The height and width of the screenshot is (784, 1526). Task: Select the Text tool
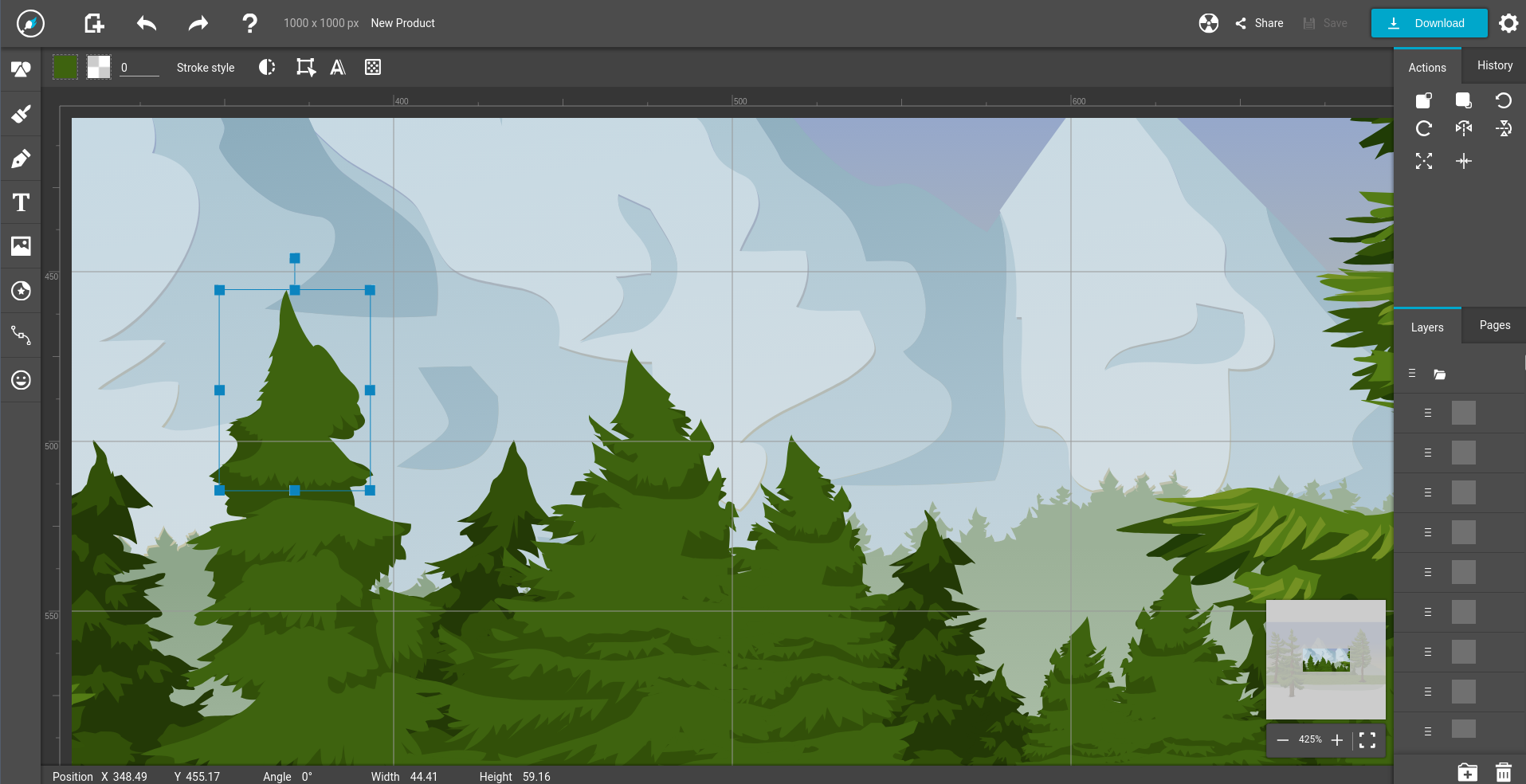pyautogui.click(x=21, y=202)
